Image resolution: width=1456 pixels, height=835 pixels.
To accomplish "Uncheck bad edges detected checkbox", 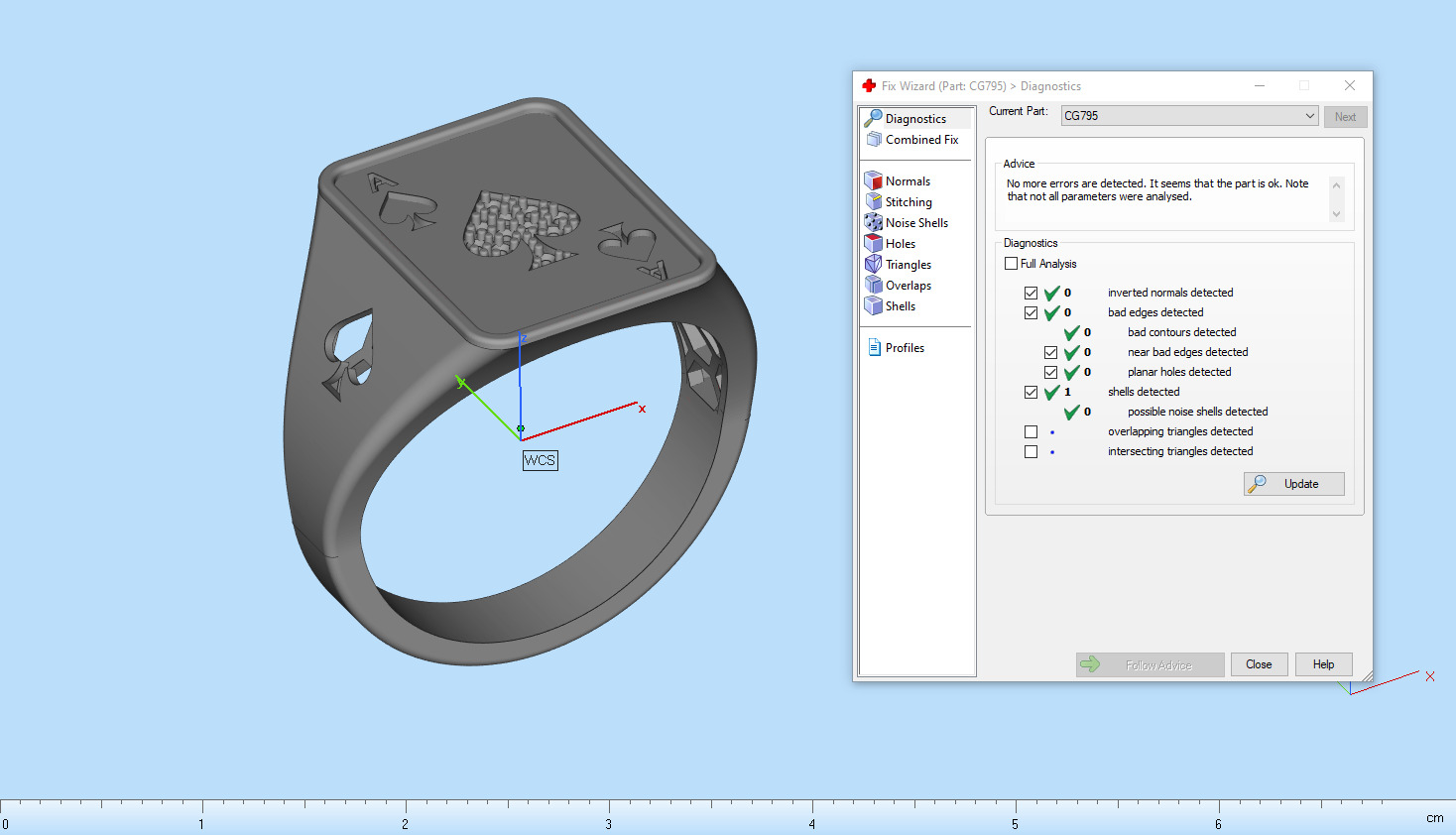I will [x=1031, y=312].
